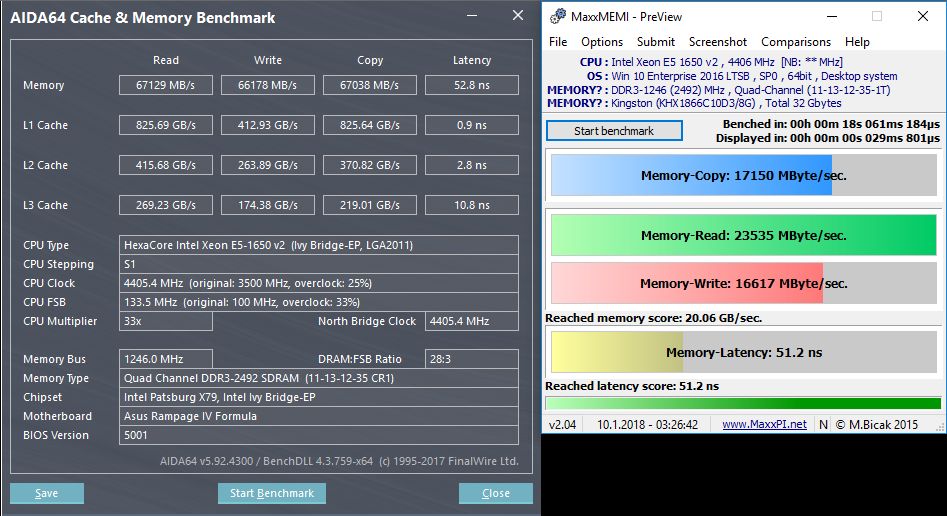The width and height of the screenshot is (947, 516).
Task: Open the Submit menu in MaxxMEMI
Action: pyautogui.click(x=655, y=42)
